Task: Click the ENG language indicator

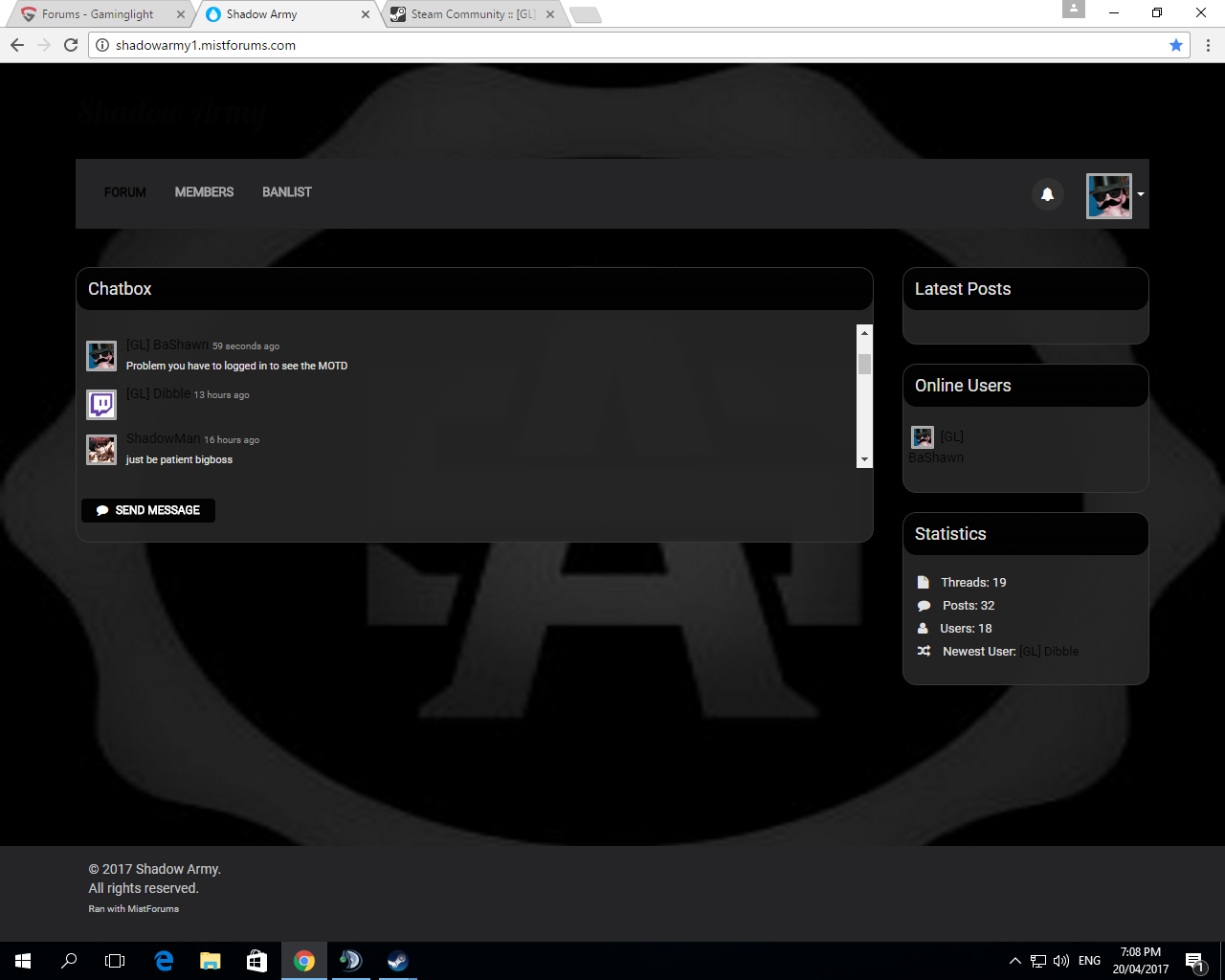Action: point(1089,961)
